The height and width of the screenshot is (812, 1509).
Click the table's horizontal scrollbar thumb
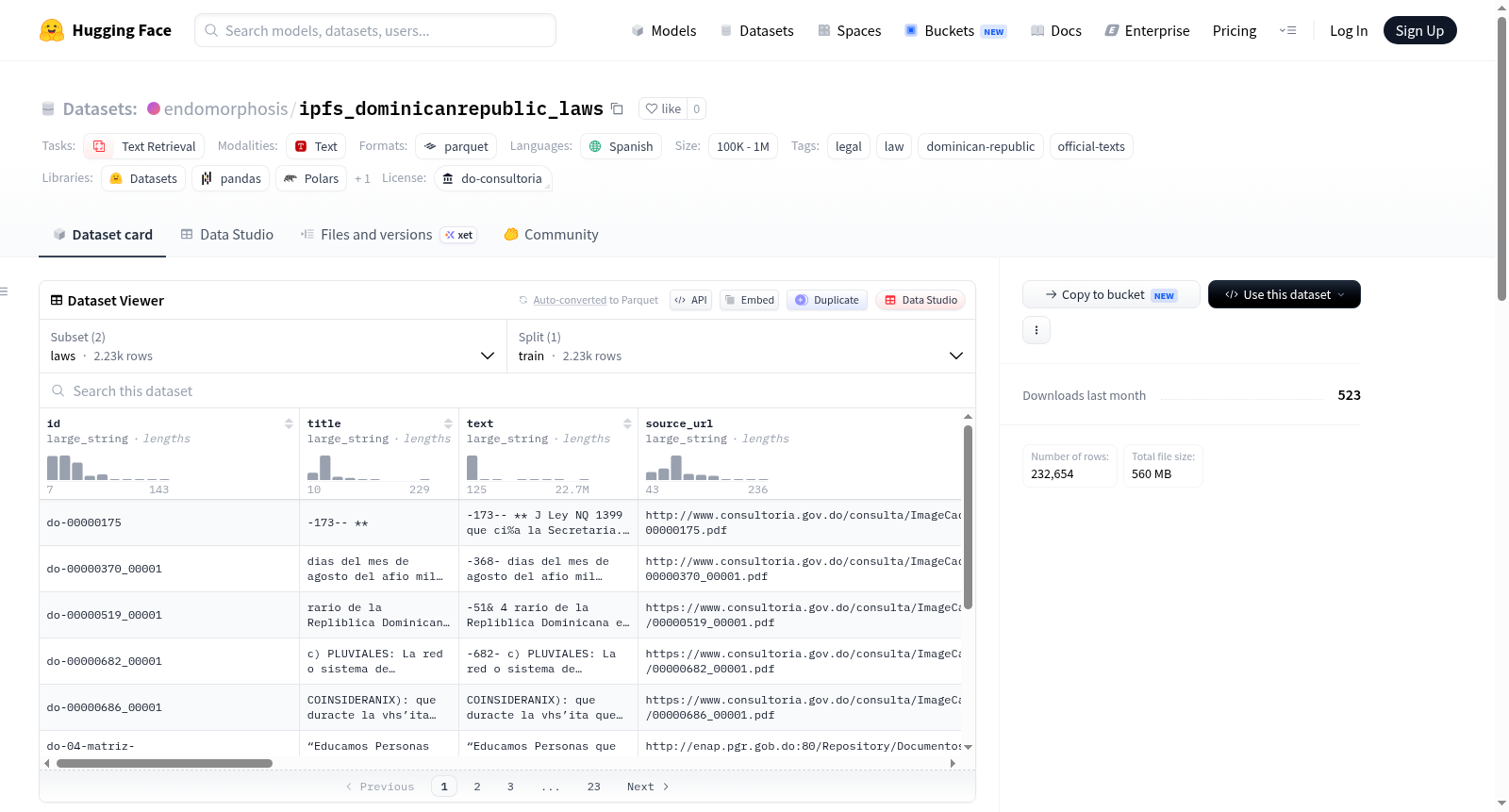pyautogui.click(x=164, y=763)
